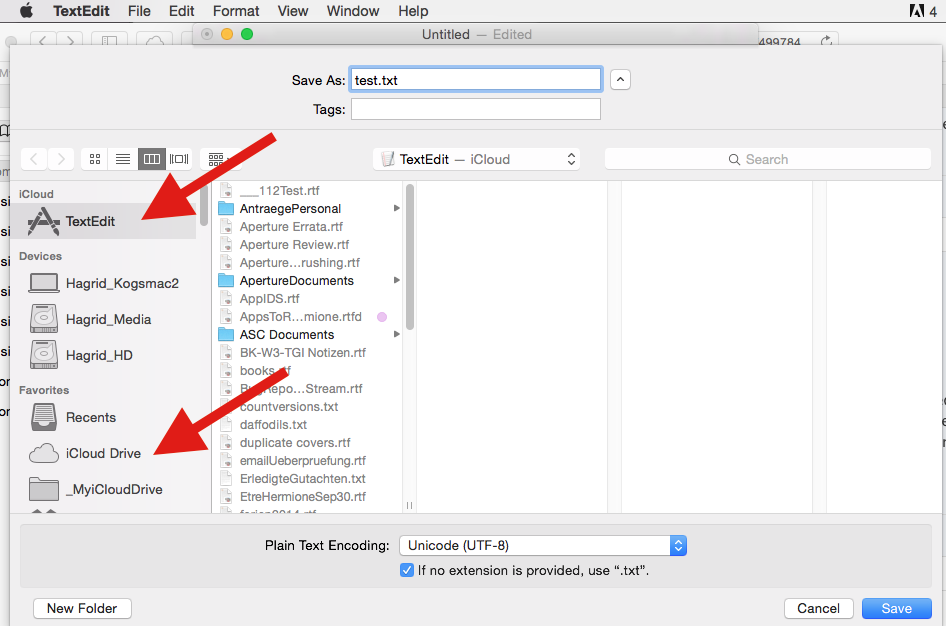This screenshot has width=946, height=626.
Task: Click reload icon in the background browser window
Action: pyautogui.click(x=826, y=41)
